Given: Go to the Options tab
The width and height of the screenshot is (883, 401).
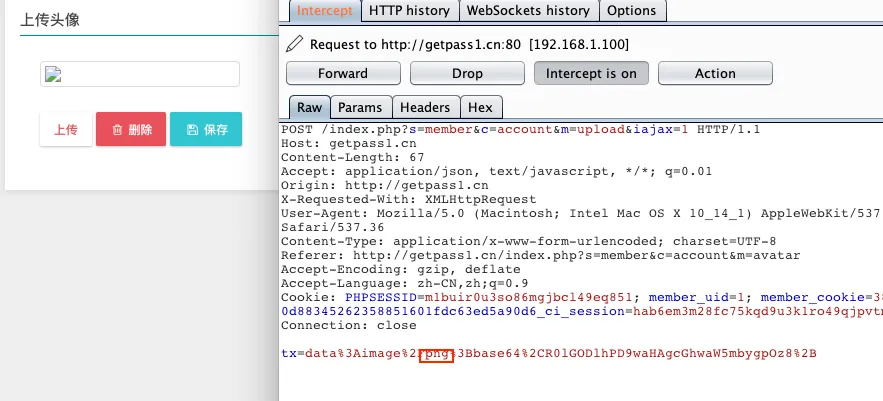Looking at the screenshot, I should (632, 10).
